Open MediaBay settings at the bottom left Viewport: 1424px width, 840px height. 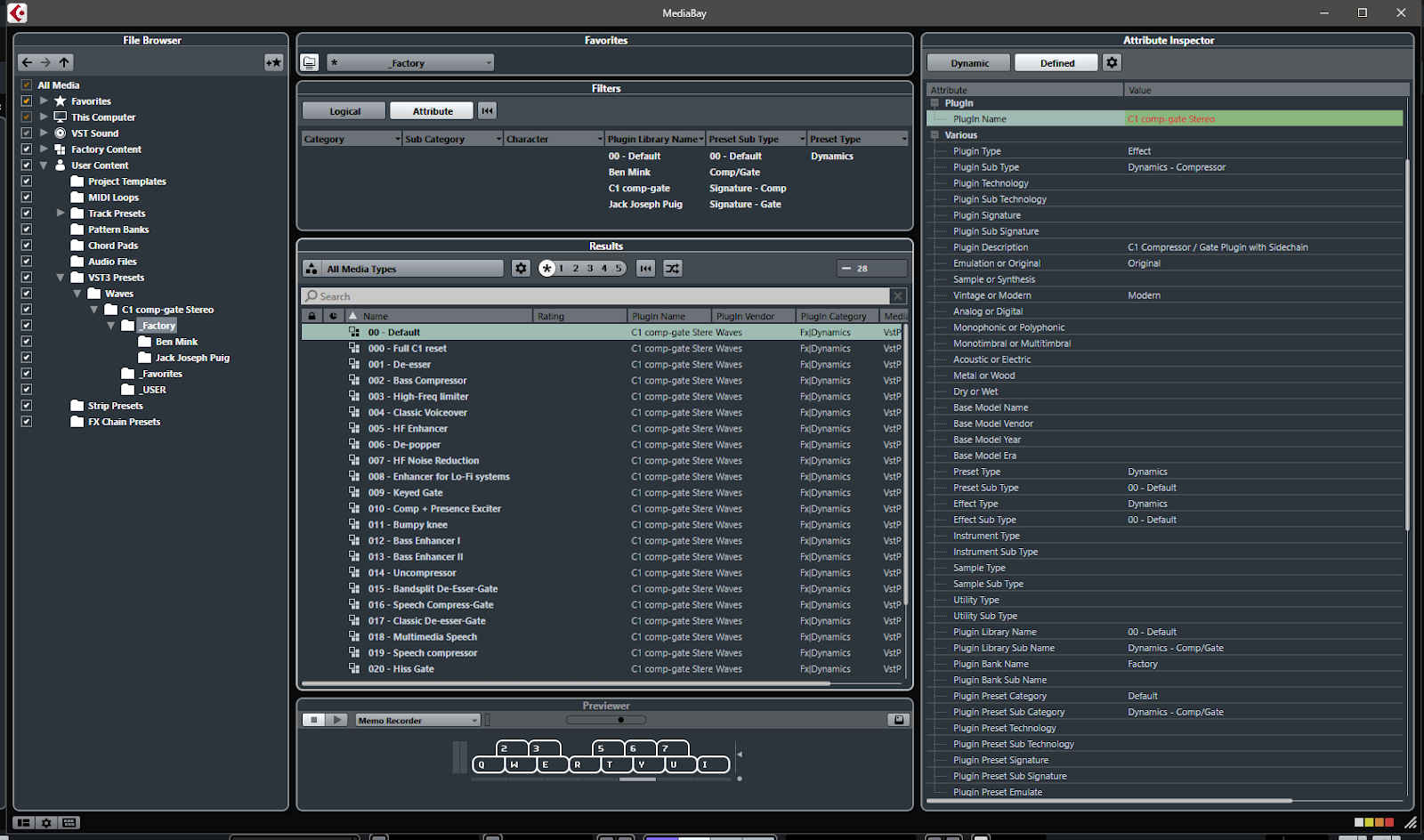(x=47, y=823)
